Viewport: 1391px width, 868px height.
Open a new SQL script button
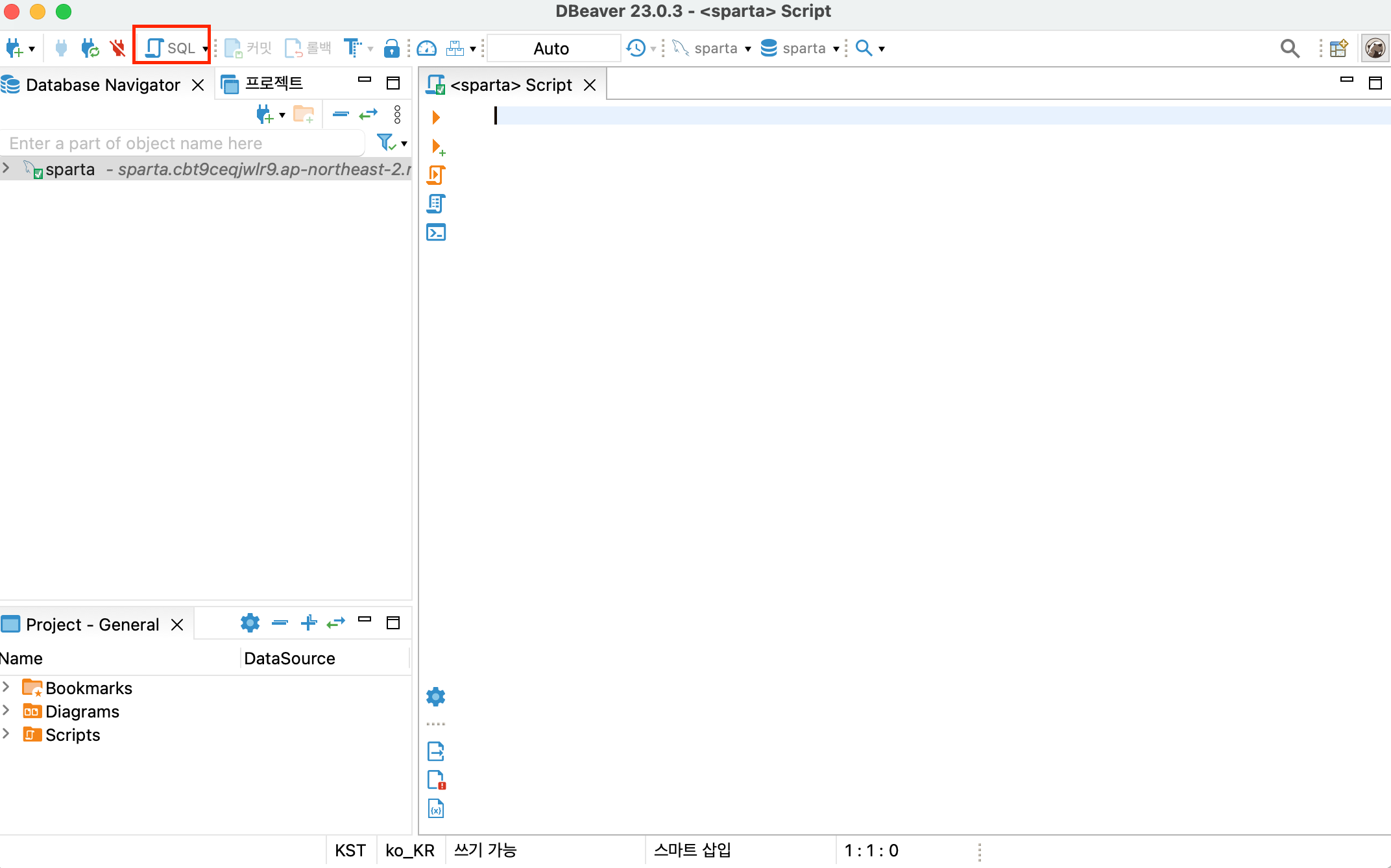click(170, 48)
